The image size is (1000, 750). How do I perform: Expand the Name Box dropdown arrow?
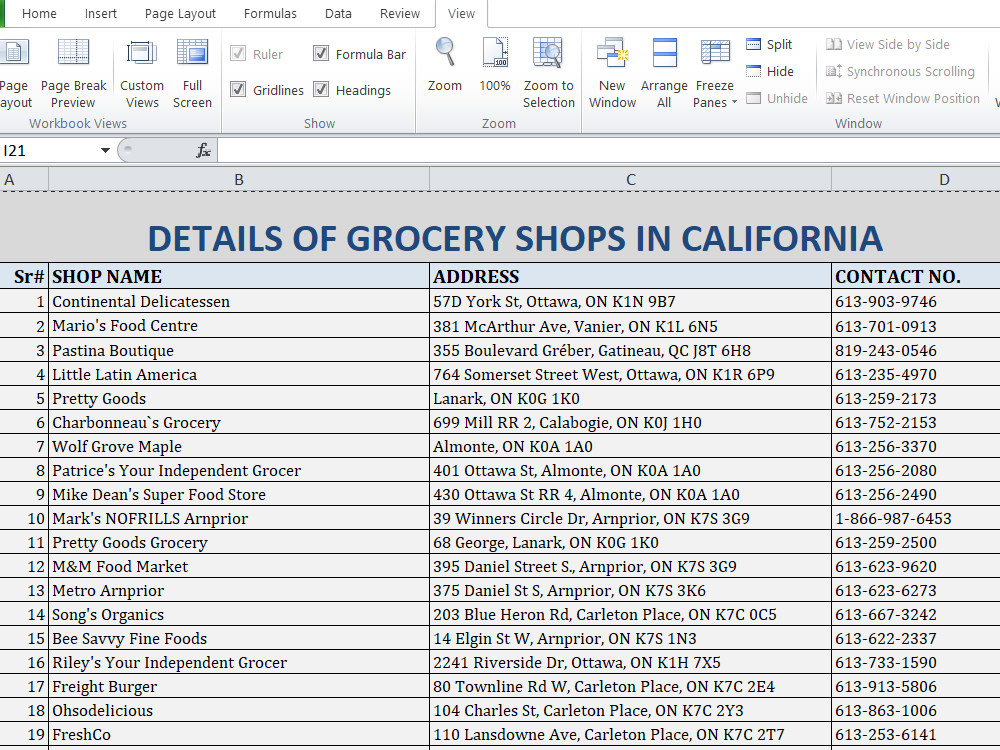(105, 151)
